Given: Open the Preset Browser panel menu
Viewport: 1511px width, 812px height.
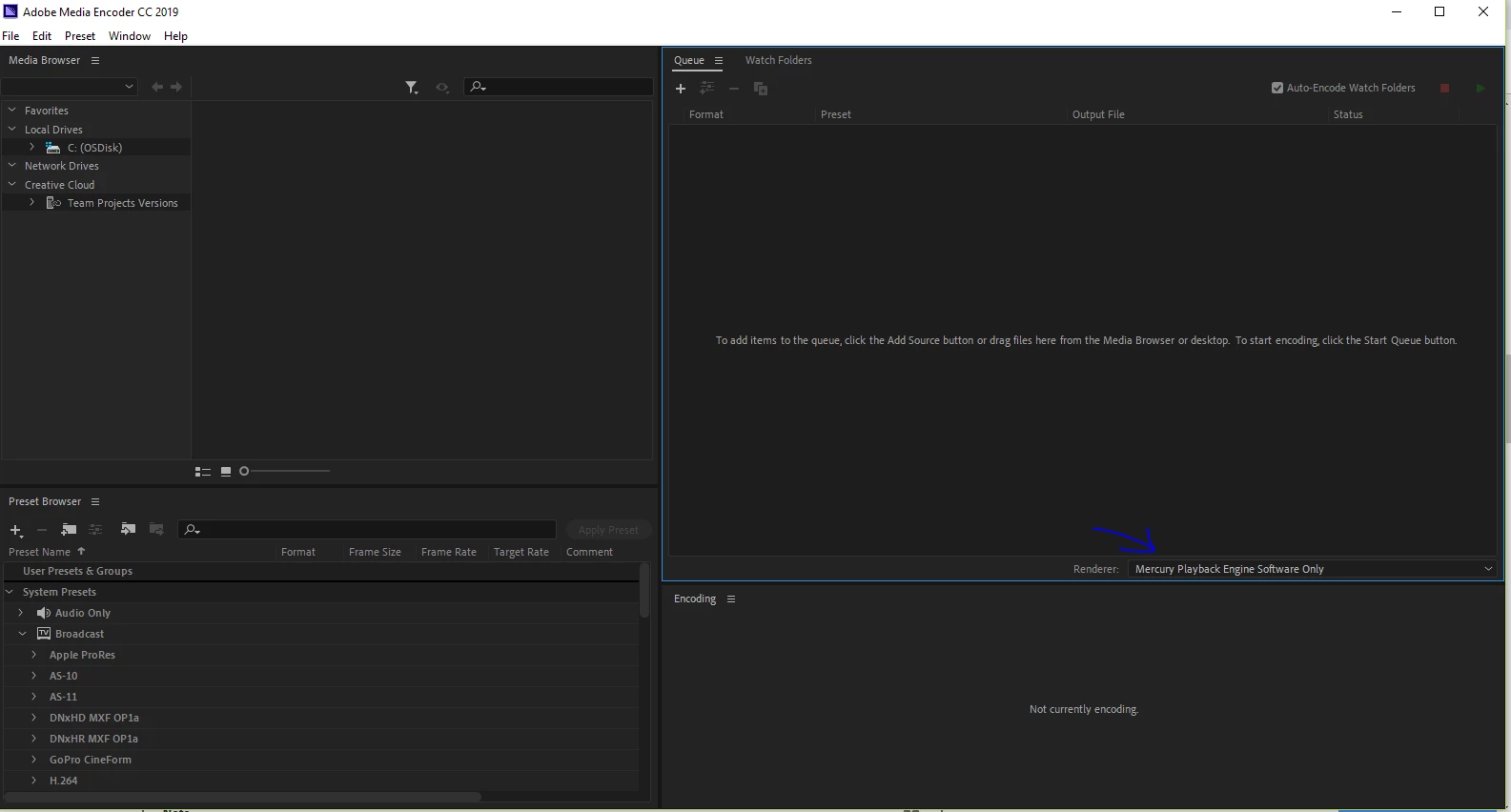Looking at the screenshot, I should (95, 501).
